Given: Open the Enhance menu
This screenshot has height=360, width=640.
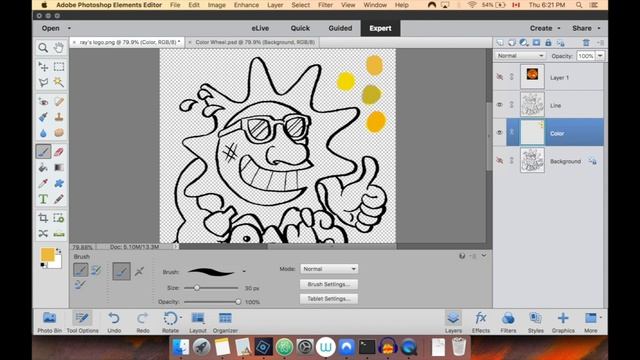Looking at the screenshot, I should tap(246, 5).
